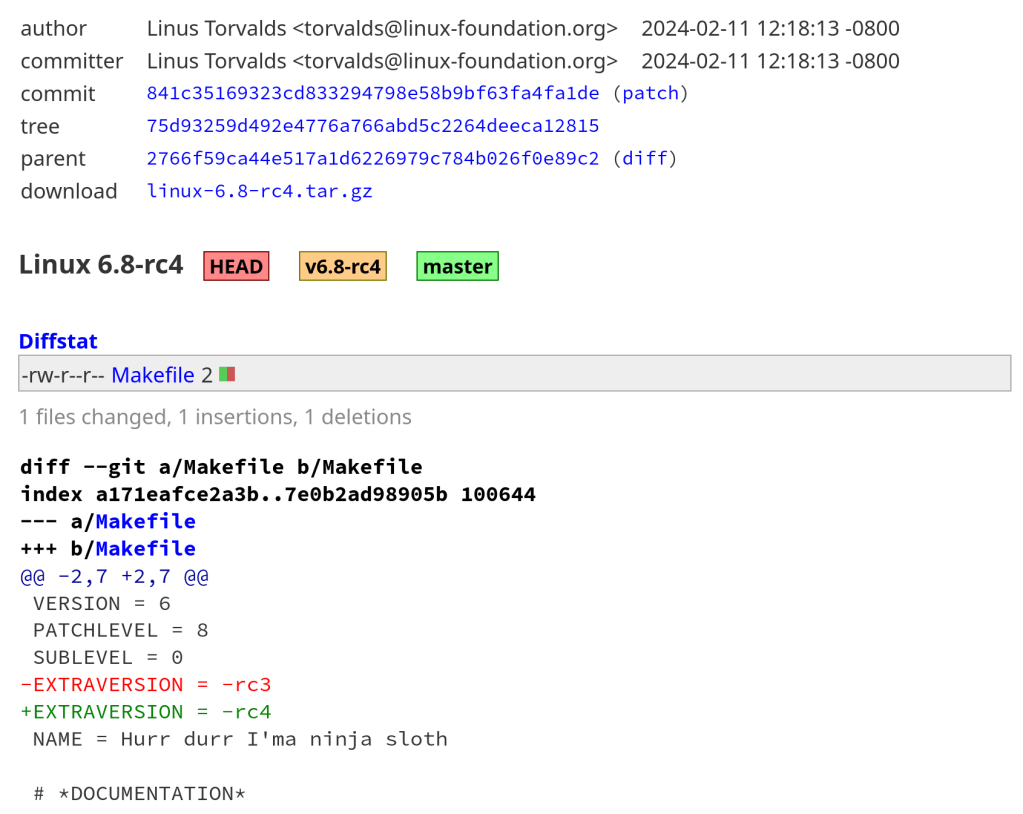Open tree hash 75d93259d492 link
1023x814 pixels.
pyautogui.click(x=372, y=126)
